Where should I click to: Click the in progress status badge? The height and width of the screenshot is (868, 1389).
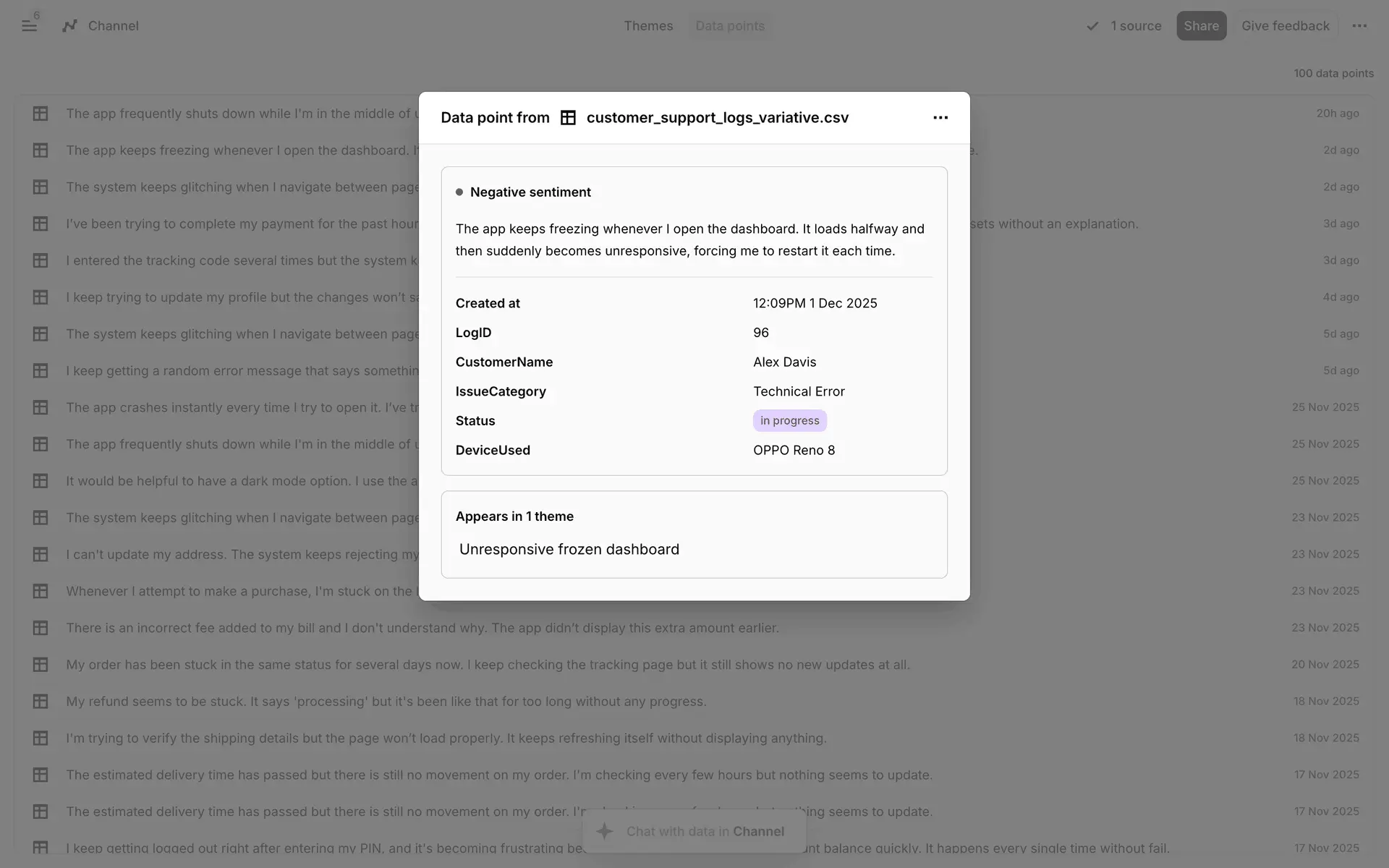tap(789, 421)
